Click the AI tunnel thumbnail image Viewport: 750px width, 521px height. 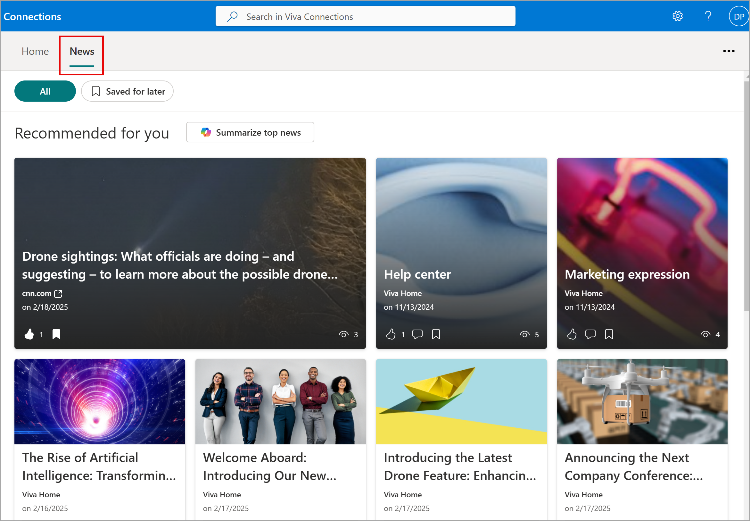click(x=99, y=401)
